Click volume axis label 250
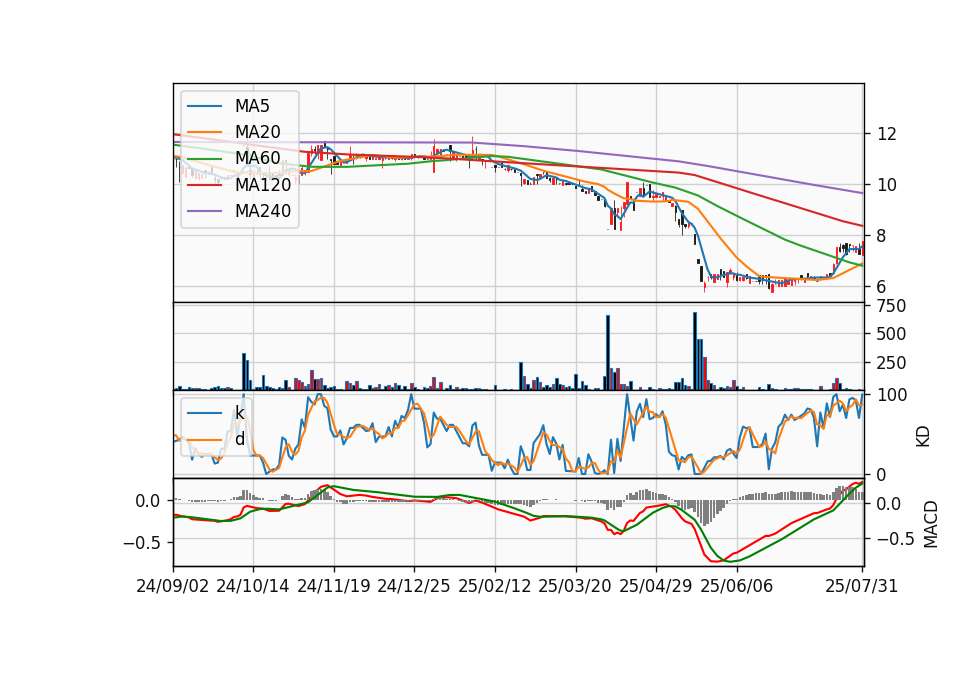This screenshot has height=690, width=960. pos(891,362)
